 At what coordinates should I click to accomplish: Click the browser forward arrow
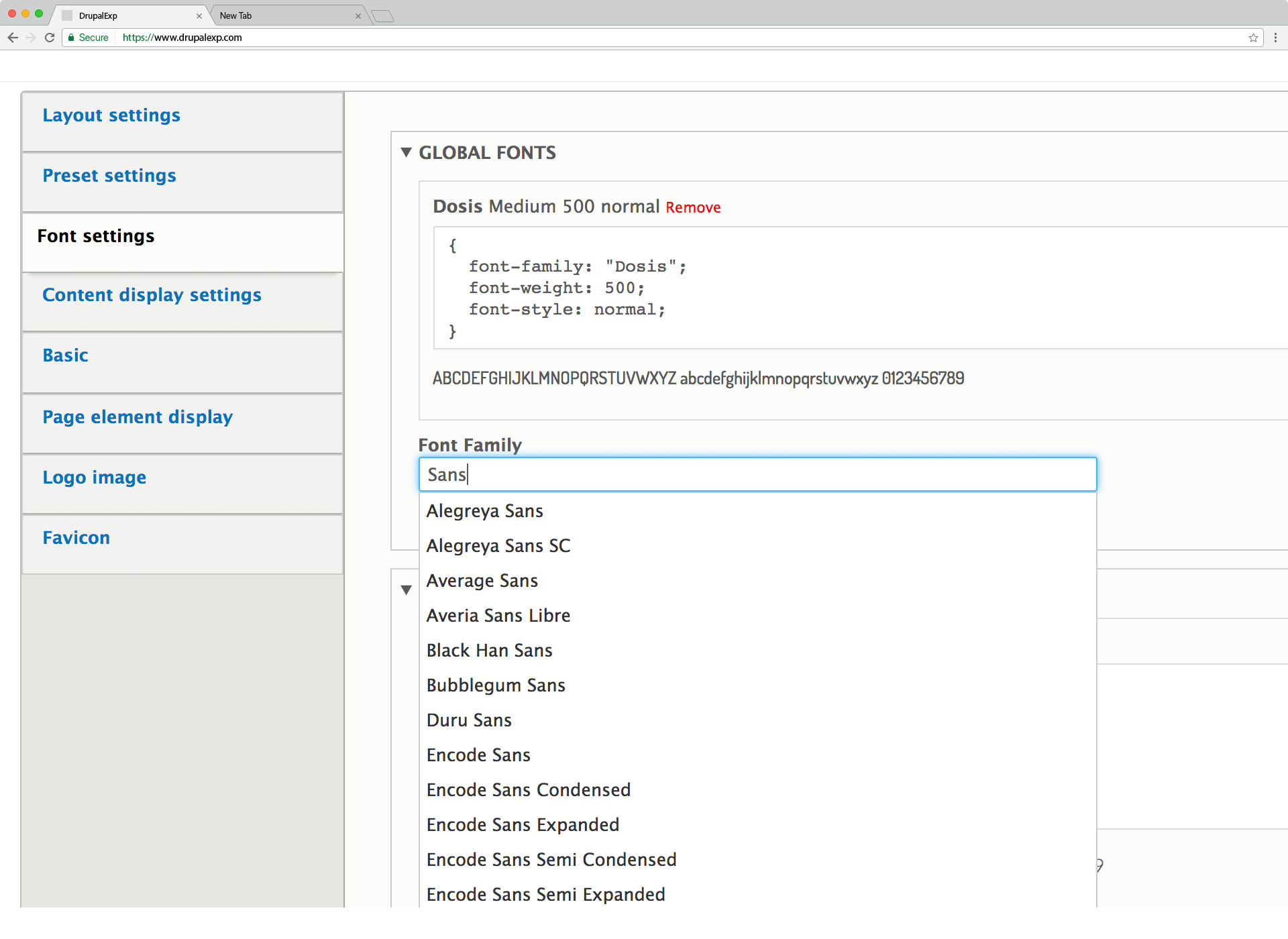click(x=31, y=38)
